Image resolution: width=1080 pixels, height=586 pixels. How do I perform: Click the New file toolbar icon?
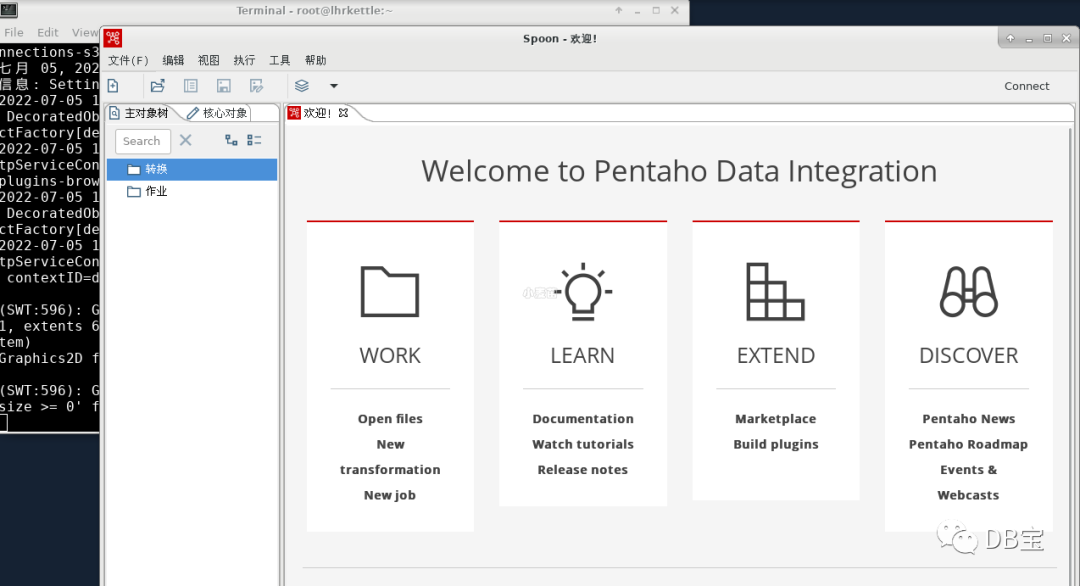click(x=114, y=86)
